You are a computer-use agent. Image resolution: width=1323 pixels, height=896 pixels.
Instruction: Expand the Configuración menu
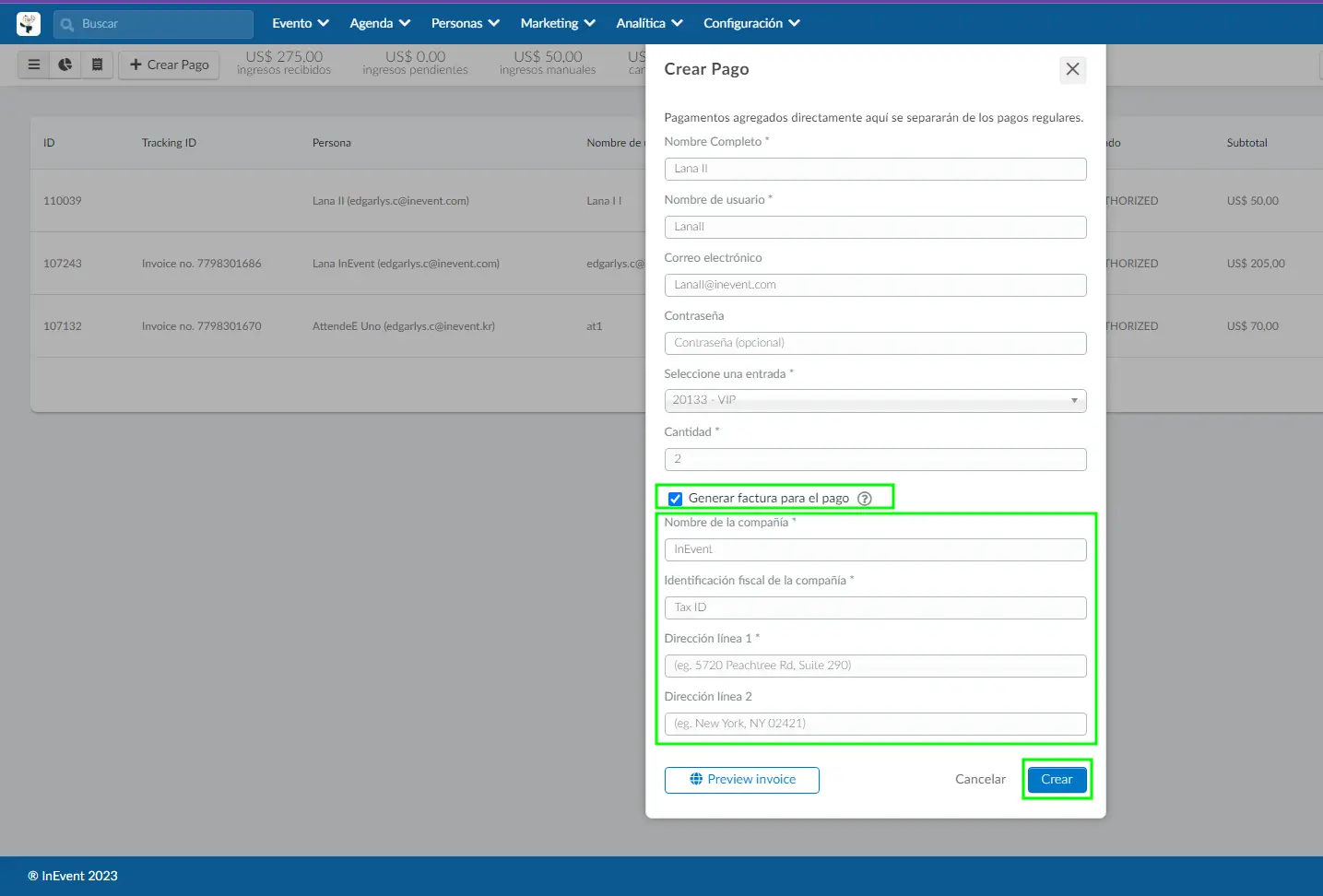(751, 23)
